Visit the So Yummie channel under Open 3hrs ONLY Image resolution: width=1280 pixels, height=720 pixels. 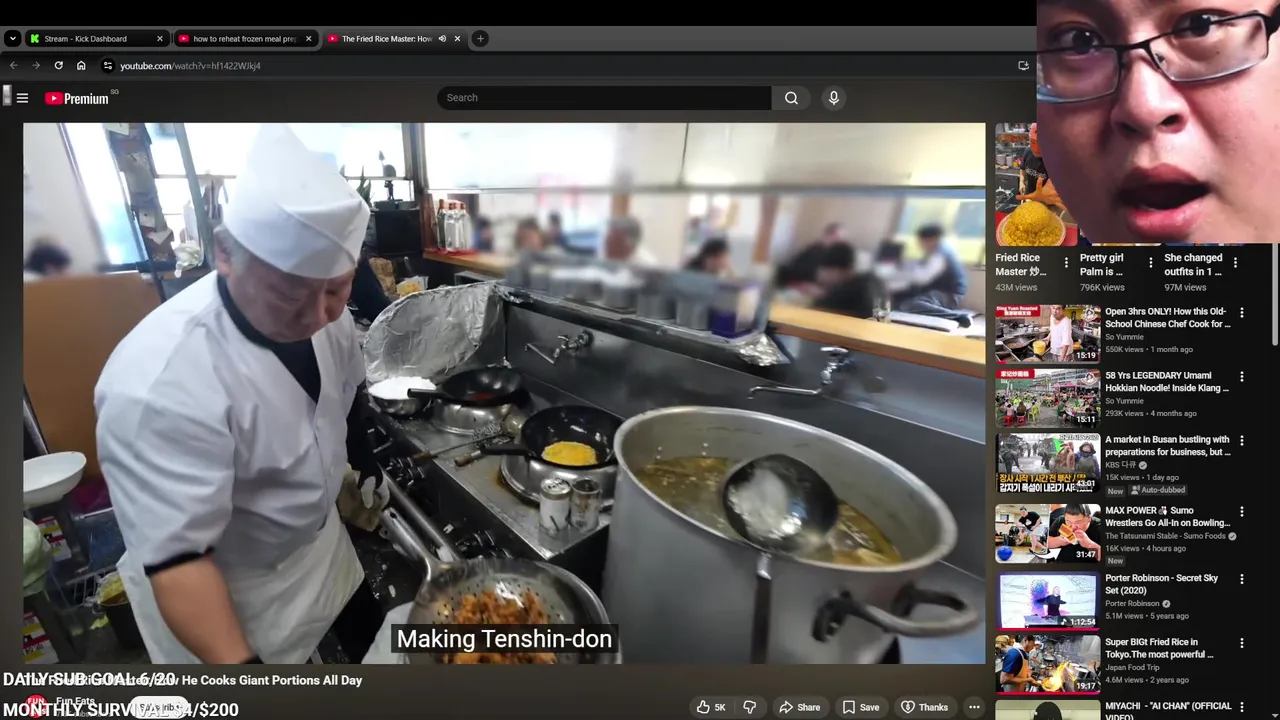click(1124, 337)
